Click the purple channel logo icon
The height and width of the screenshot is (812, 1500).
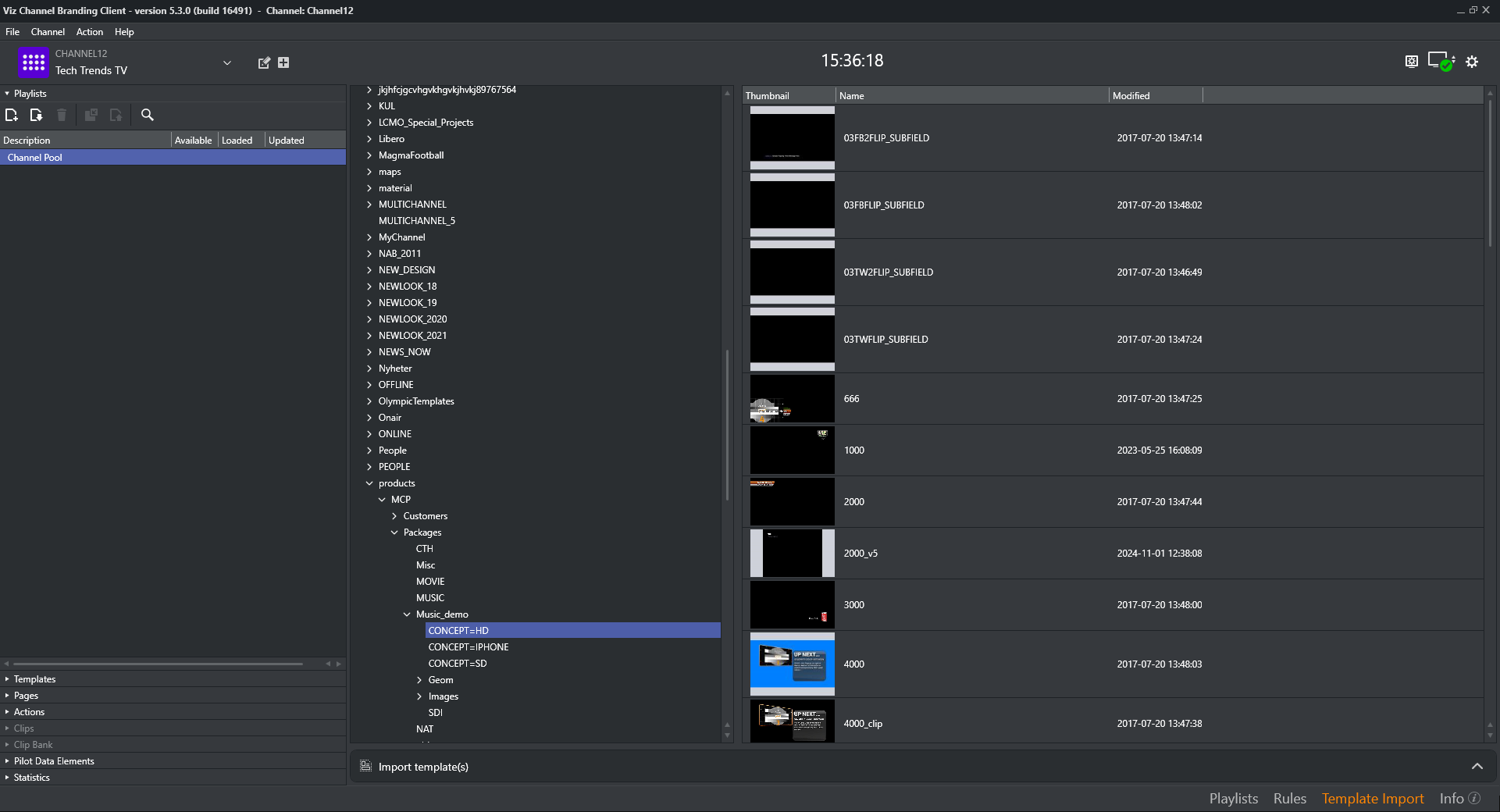[34, 62]
